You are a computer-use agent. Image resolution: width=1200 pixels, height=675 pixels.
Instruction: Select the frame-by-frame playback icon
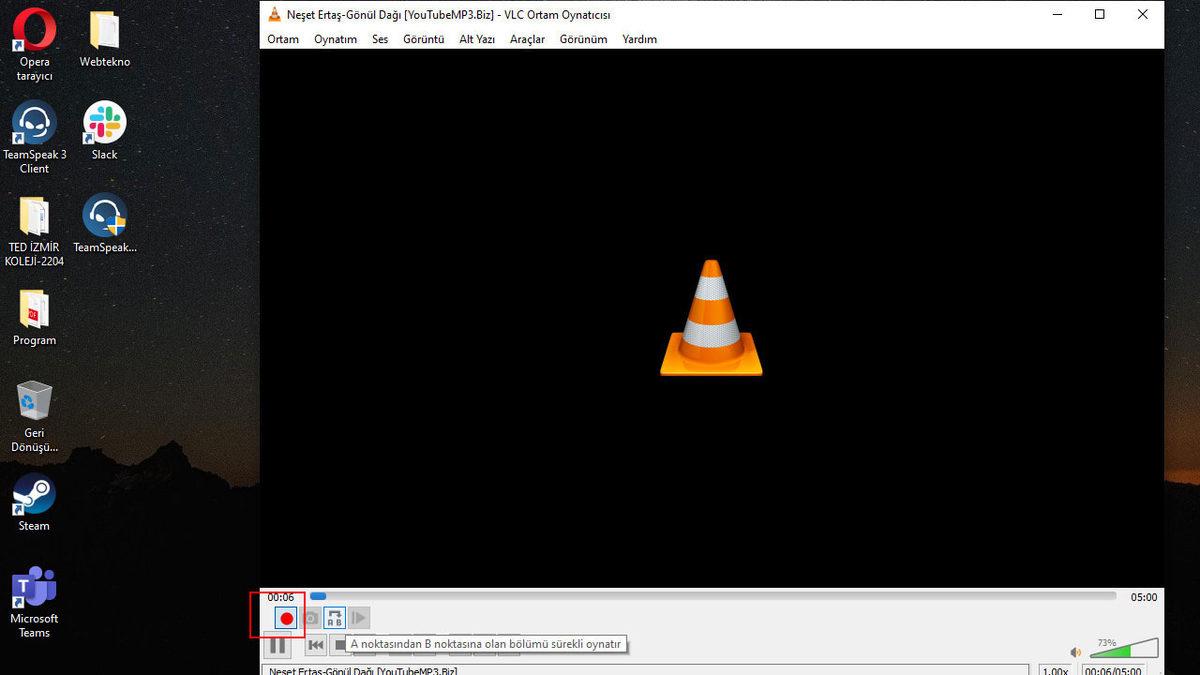358,617
